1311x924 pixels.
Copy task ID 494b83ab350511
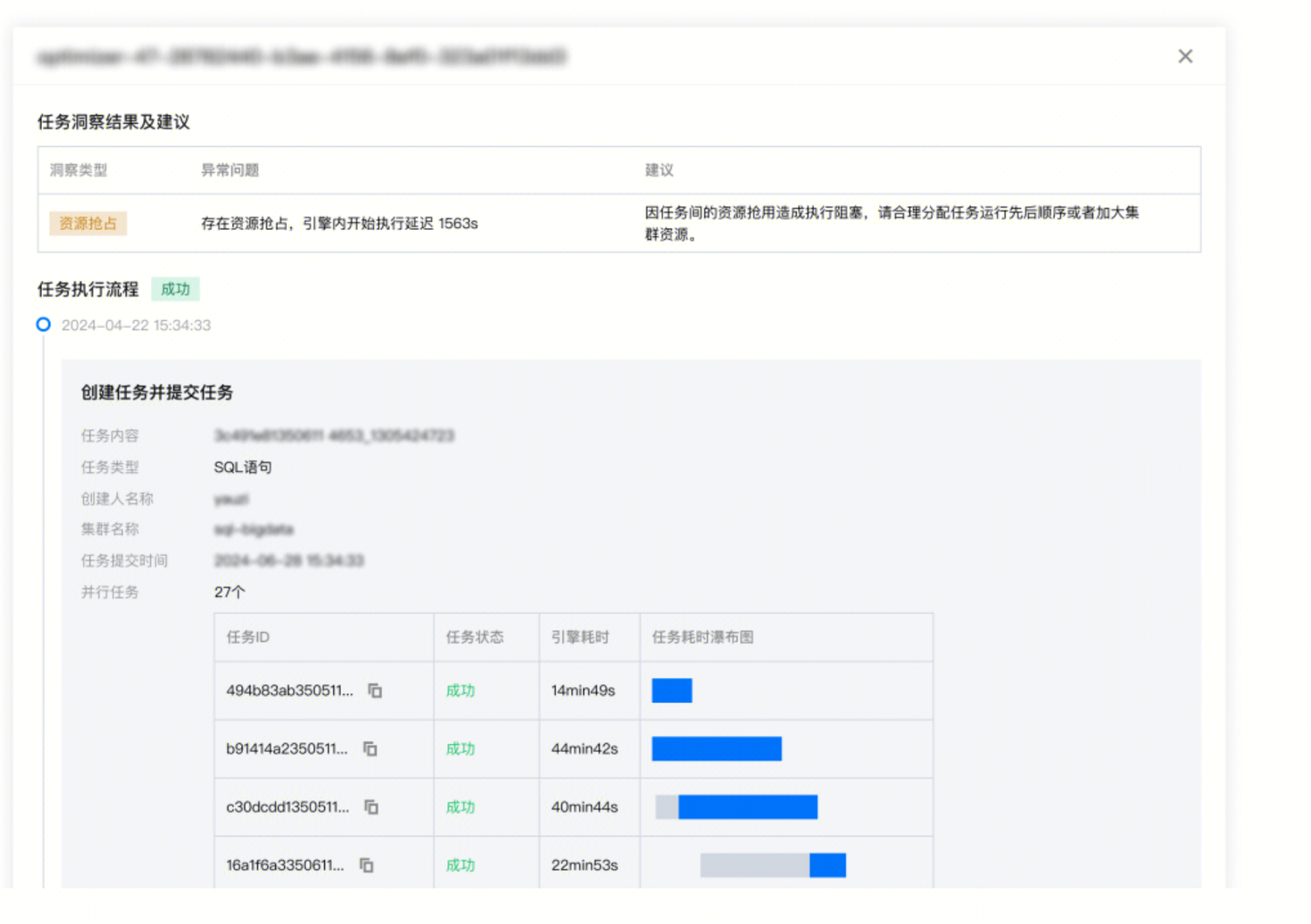(375, 691)
